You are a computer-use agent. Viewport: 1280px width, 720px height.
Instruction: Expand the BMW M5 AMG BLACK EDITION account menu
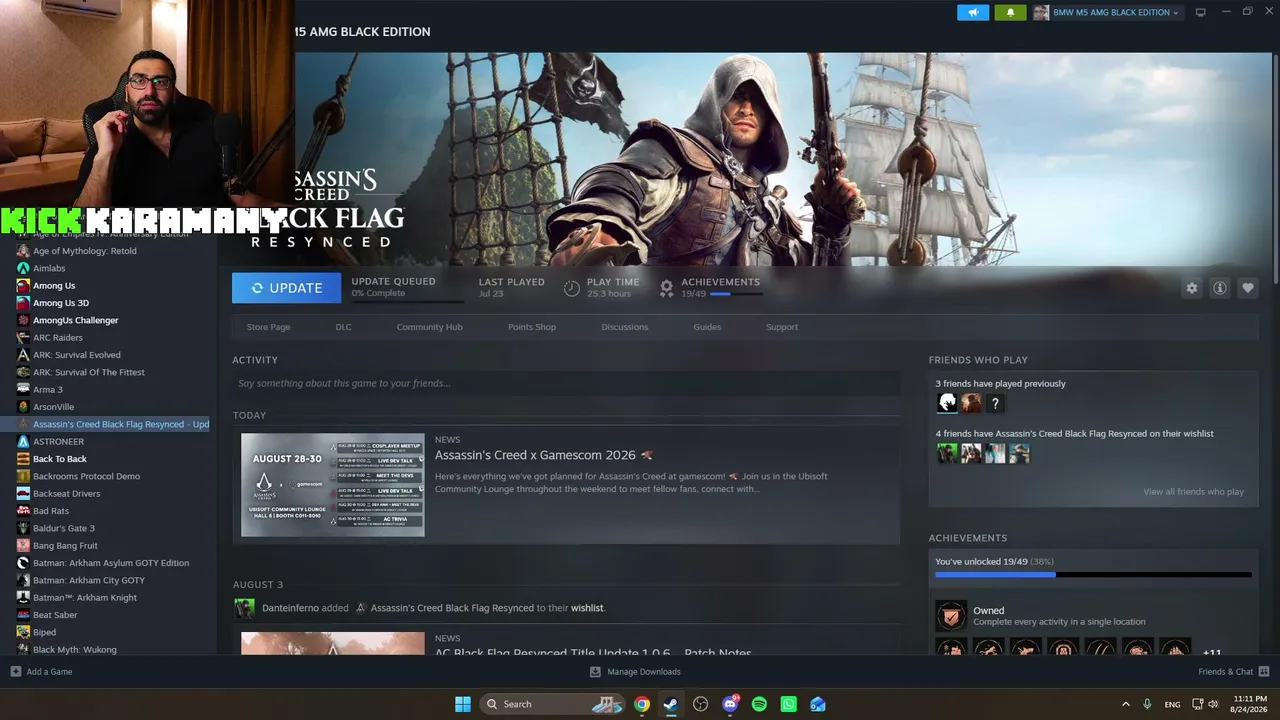coord(1106,12)
